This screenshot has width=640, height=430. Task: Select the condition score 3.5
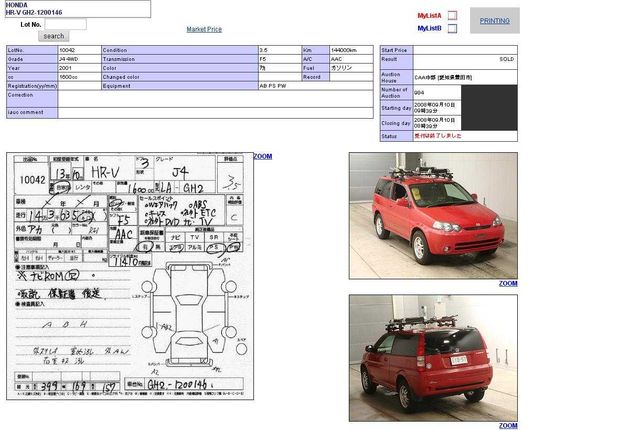click(x=264, y=50)
